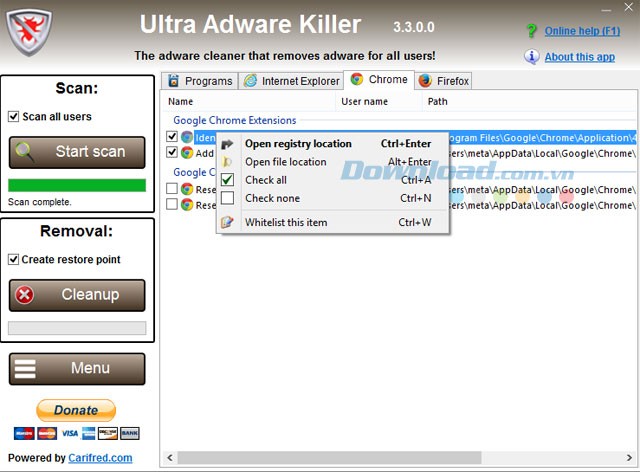Click the arrow icon beside Open registry location

[x=227, y=144]
